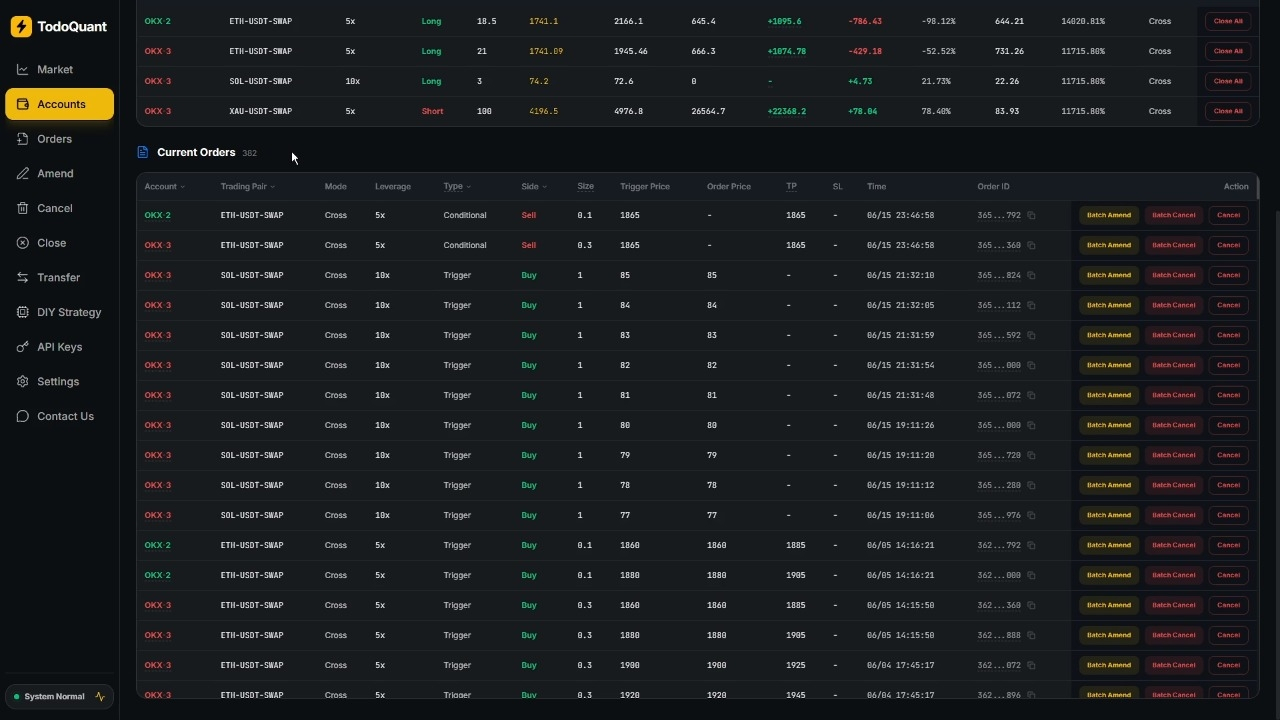Copy the order ID 365...824
Screen dimensions: 1280x720
coord(1031,275)
